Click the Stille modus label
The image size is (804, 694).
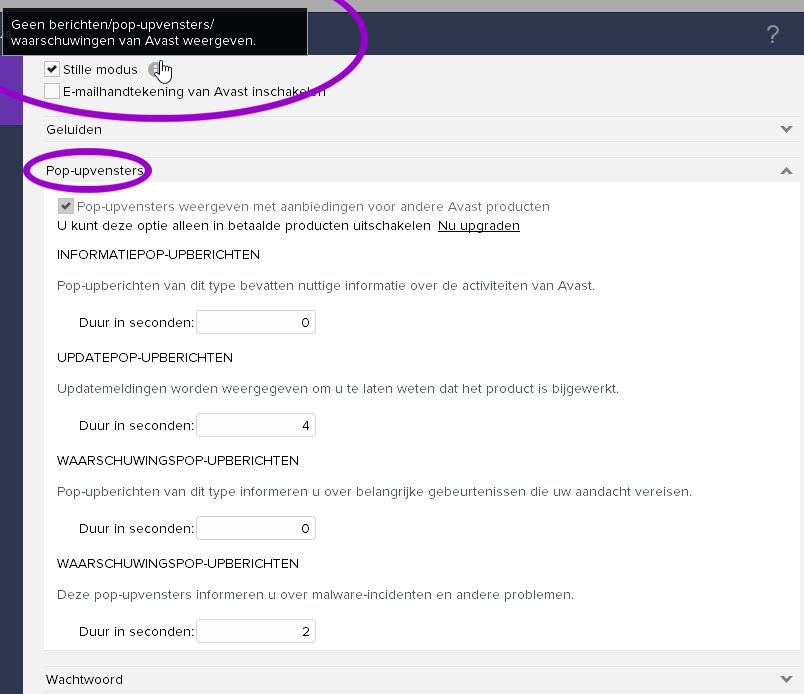point(100,69)
